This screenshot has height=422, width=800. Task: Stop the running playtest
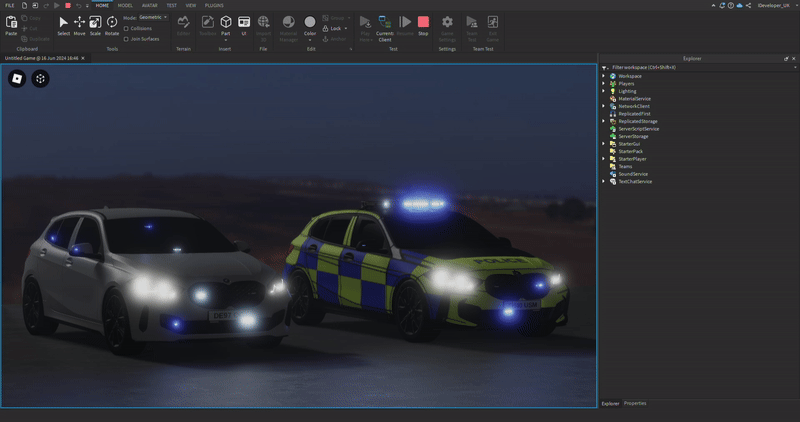423,24
